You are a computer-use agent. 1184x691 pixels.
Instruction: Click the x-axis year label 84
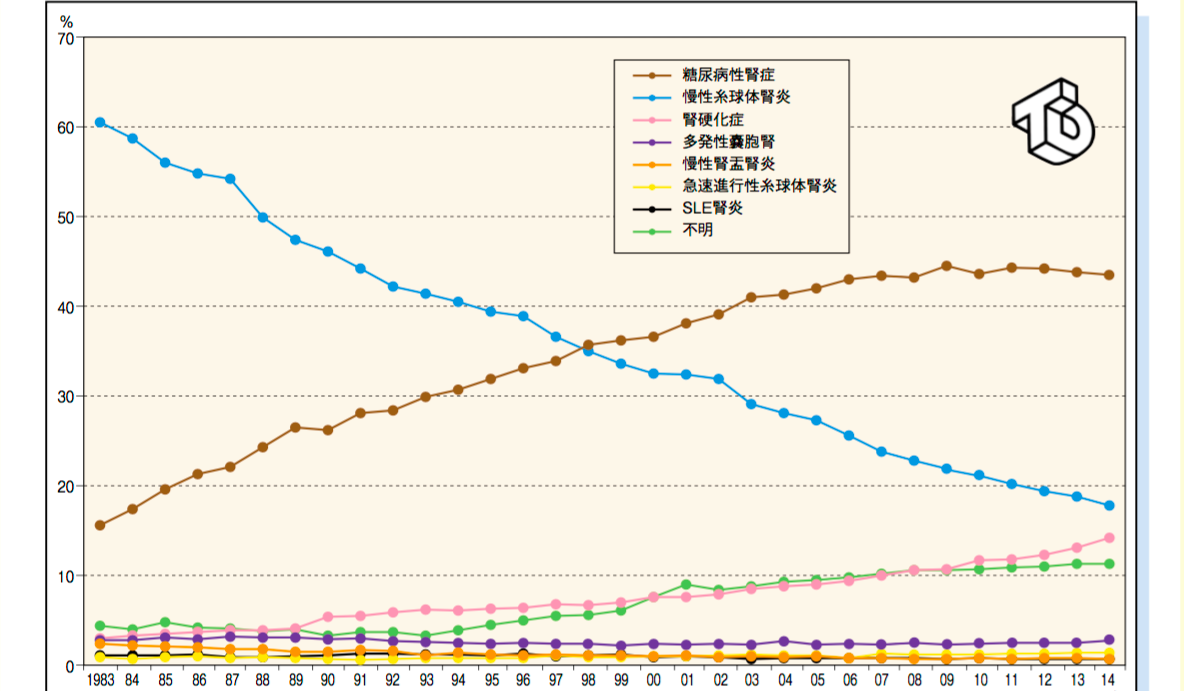coord(132,680)
